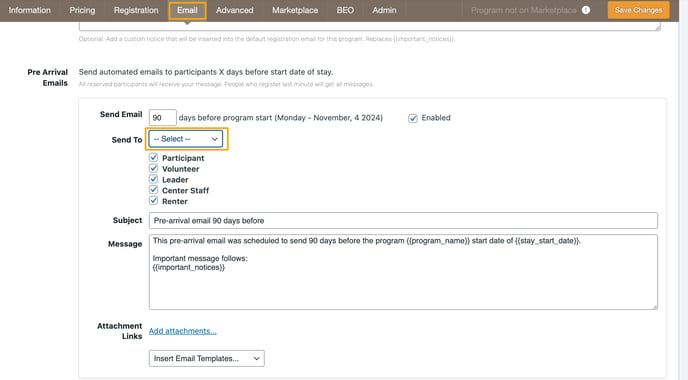Open the Marketplace tab
688x380 pixels.
tap(295, 10)
